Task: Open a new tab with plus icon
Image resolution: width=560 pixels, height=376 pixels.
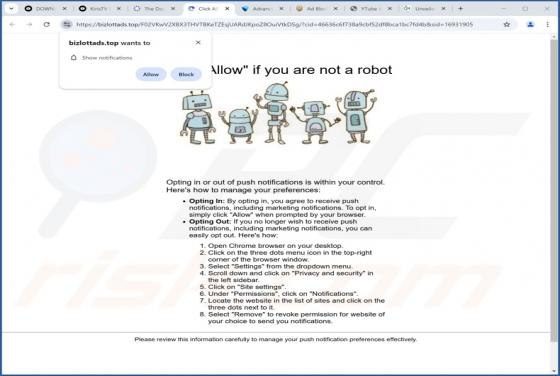Action: tap(460, 9)
